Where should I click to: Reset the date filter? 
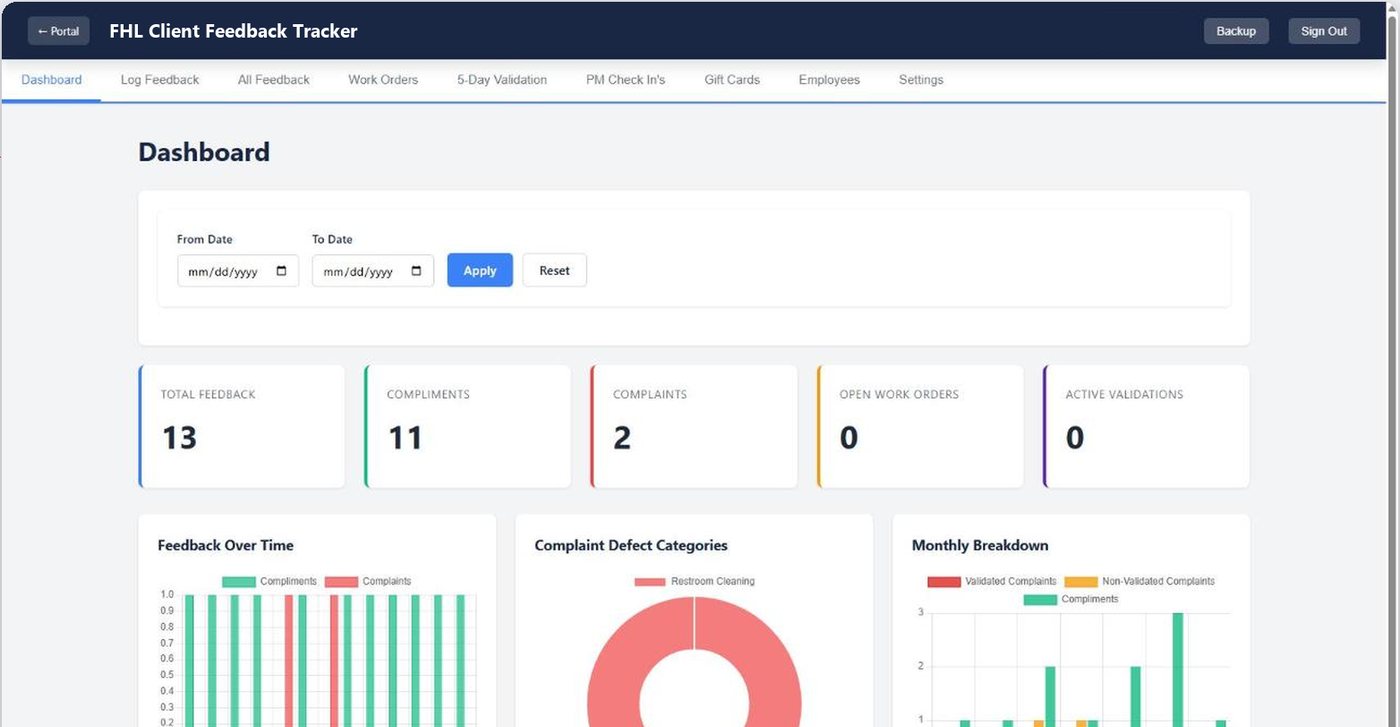(555, 270)
